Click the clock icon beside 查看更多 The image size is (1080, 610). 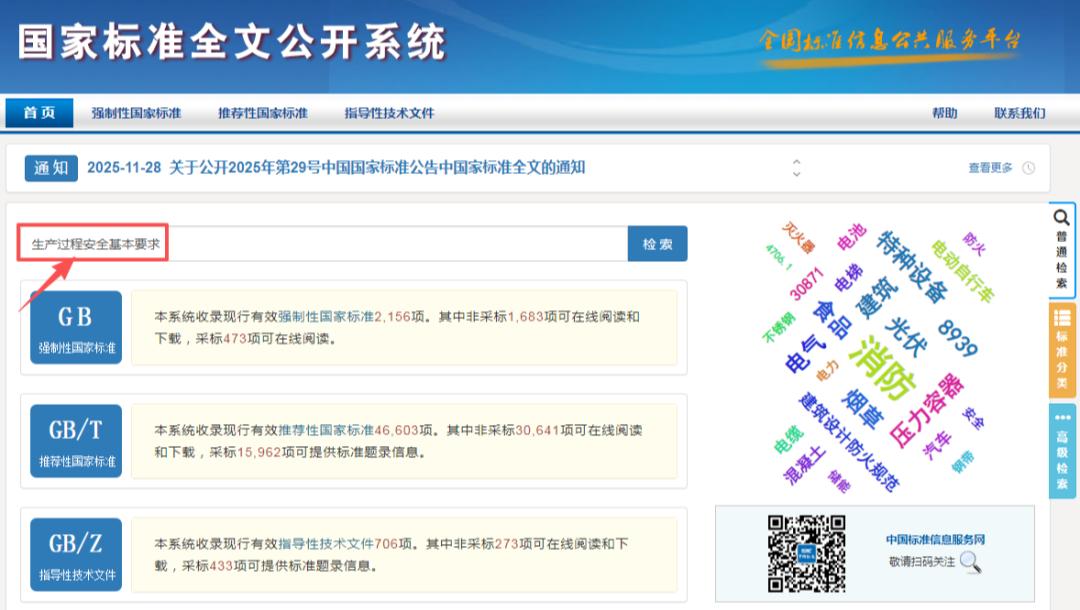(1029, 168)
